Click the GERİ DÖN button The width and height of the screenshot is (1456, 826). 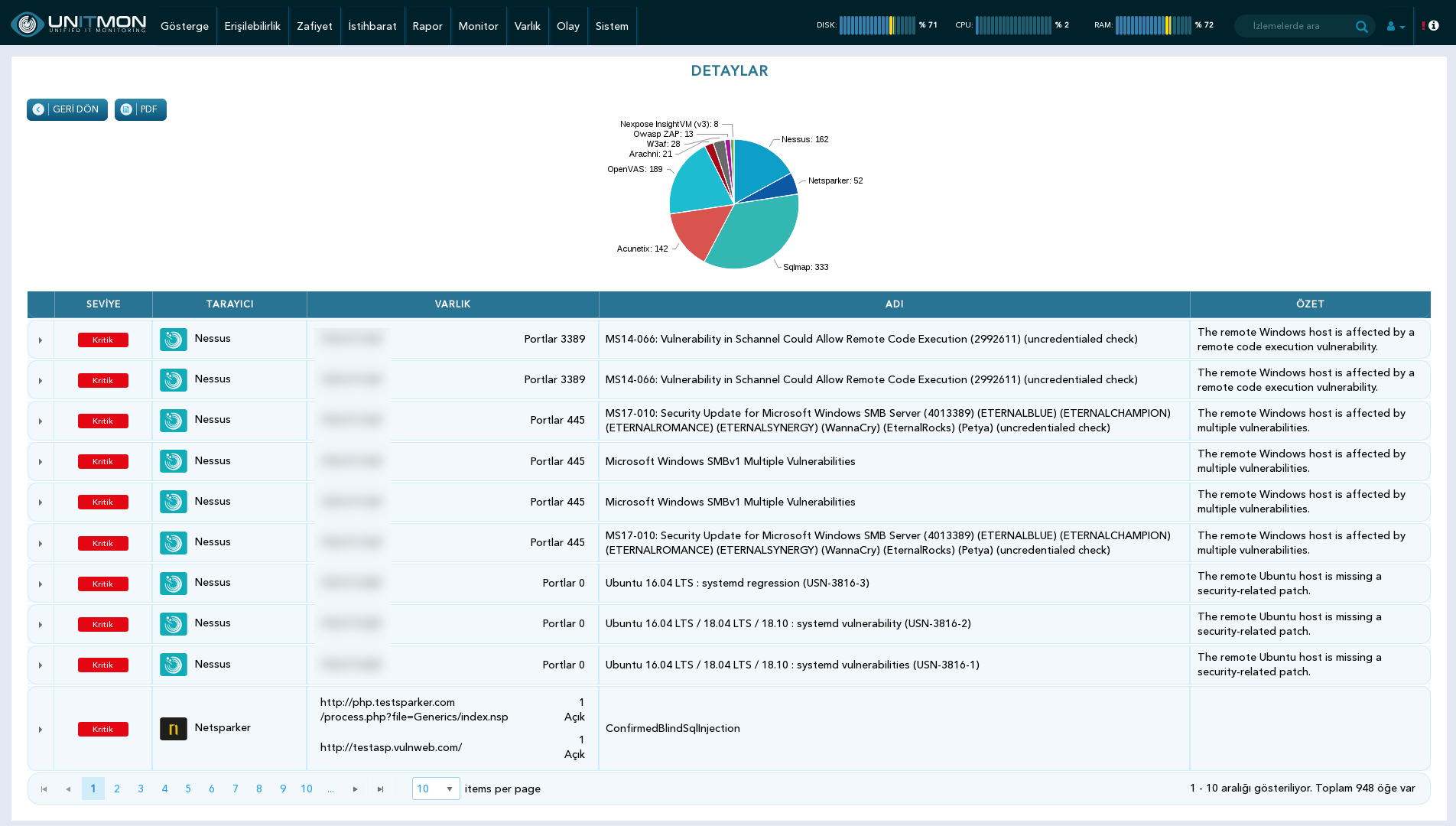tap(67, 109)
